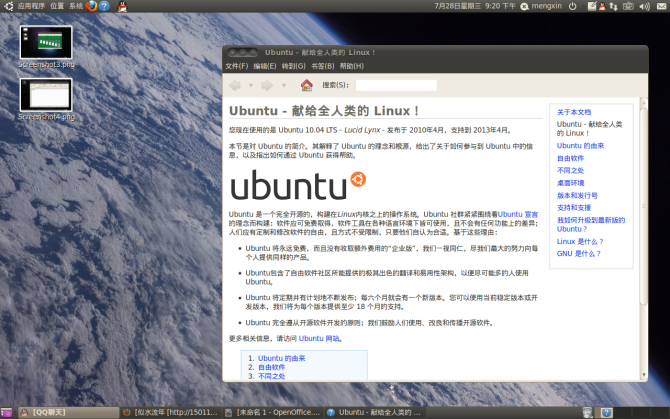670x419 pixels.
Task: Open the mengxin user status menu
Action: 541,6
